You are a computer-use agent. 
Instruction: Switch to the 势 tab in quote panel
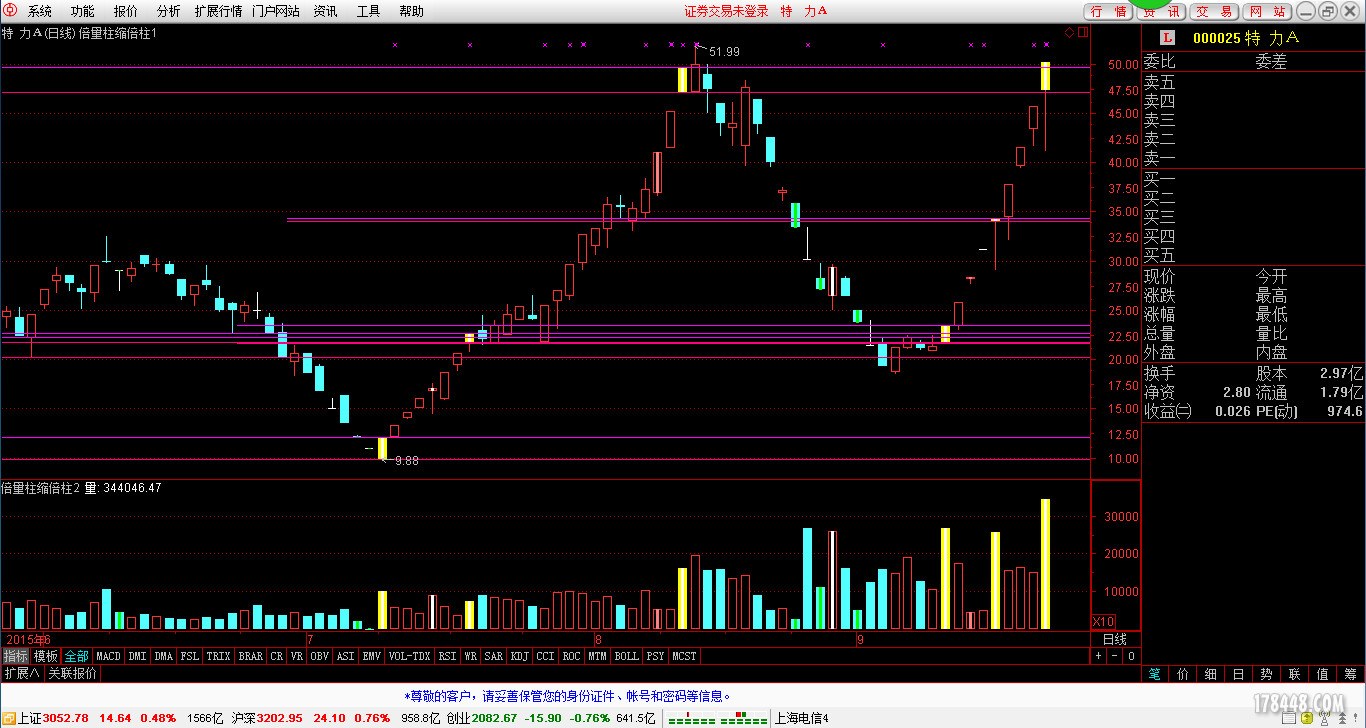(1267, 674)
